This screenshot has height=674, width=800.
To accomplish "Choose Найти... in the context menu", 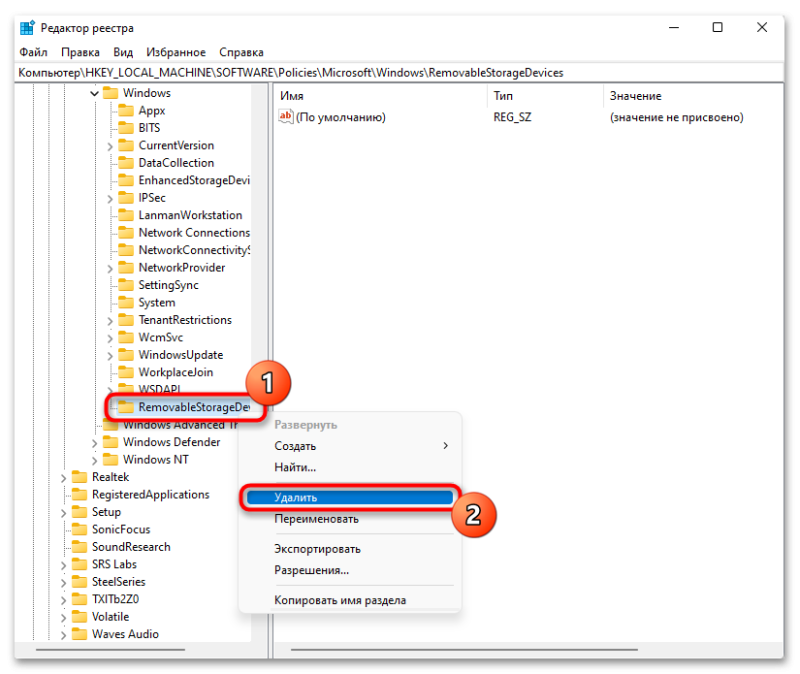I will click(350, 467).
